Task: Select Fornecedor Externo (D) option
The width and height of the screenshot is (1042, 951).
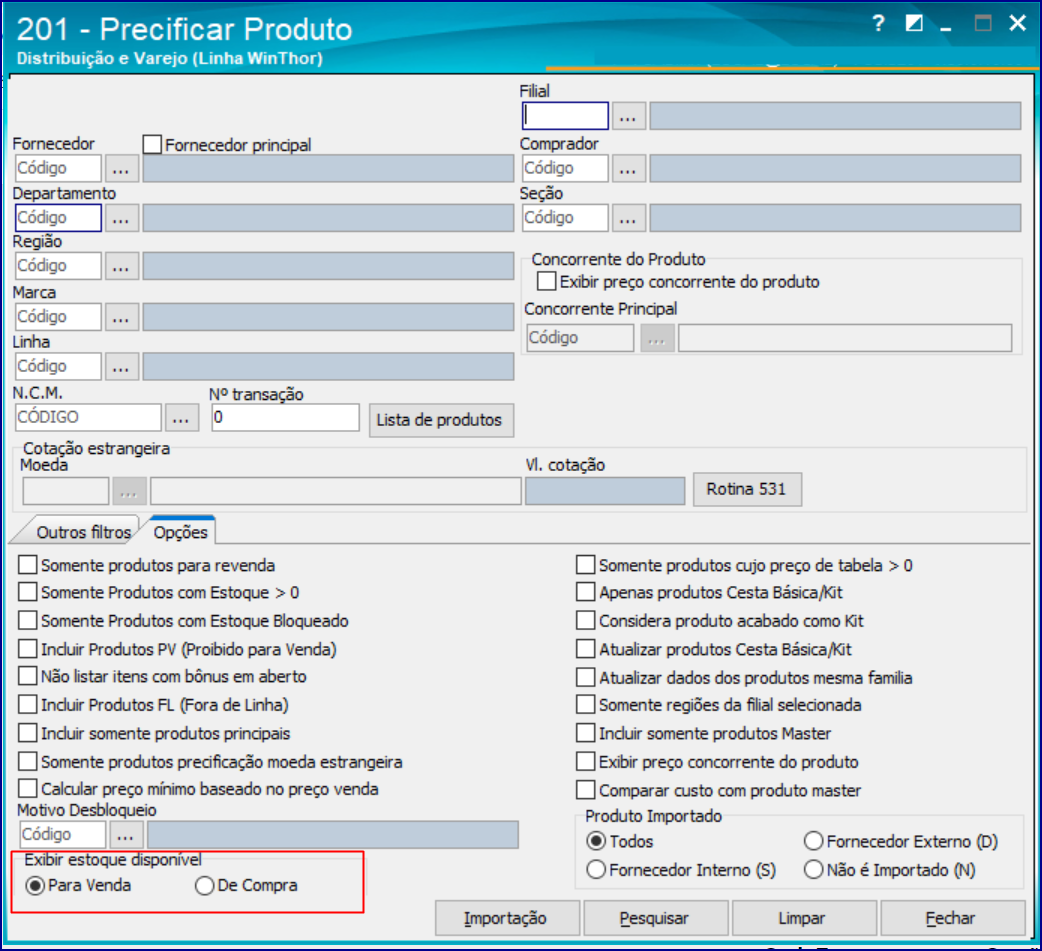Action: point(813,841)
